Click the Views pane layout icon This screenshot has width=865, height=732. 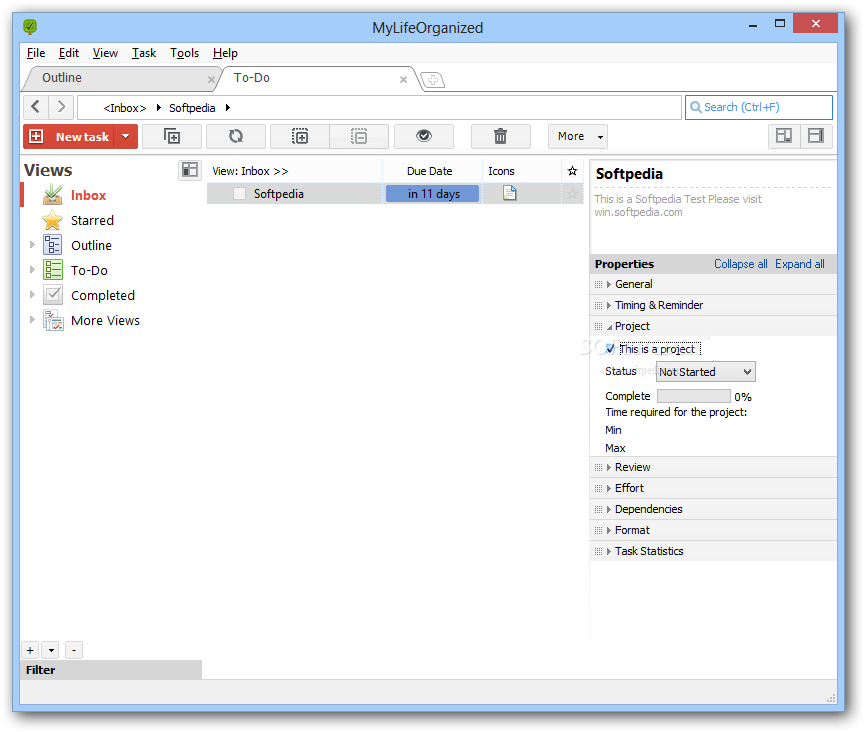(190, 170)
